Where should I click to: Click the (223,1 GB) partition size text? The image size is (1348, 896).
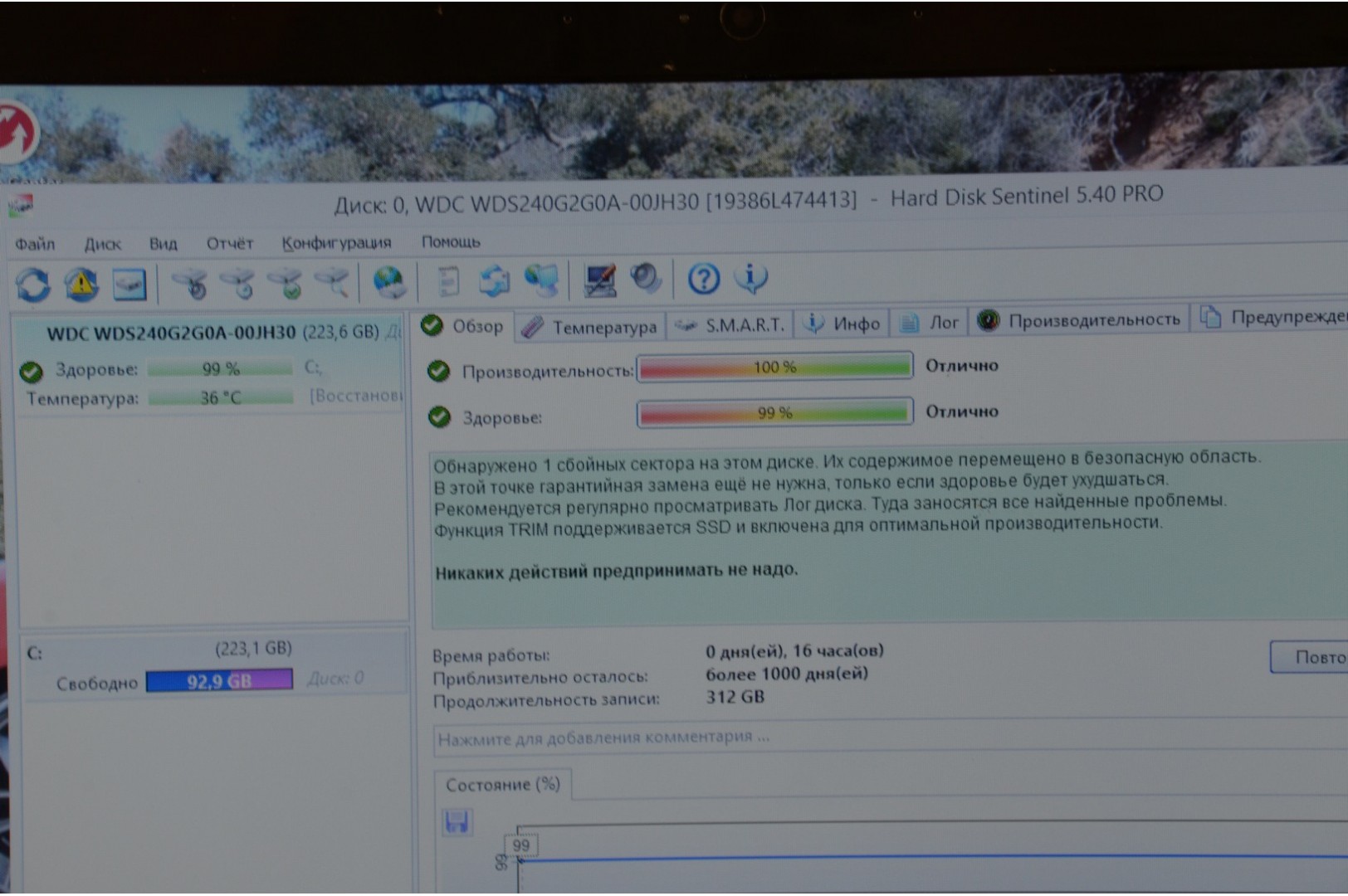[x=254, y=648]
